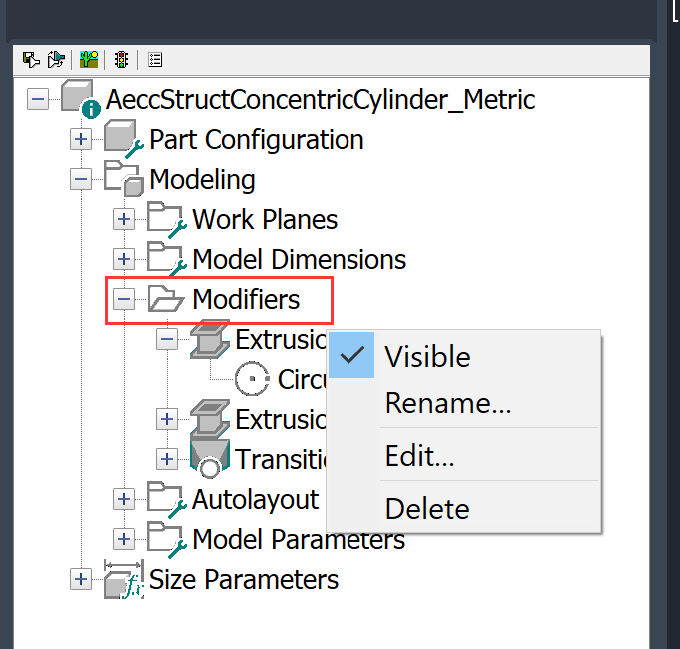Viewport: 680px width, 649px height.
Task: Click the open Modifiers folder icon
Action: [165, 299]
